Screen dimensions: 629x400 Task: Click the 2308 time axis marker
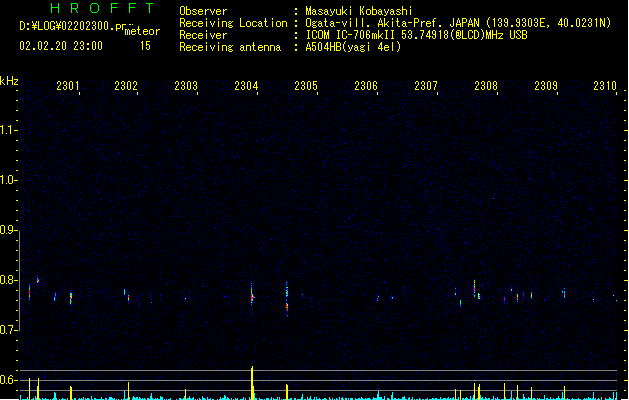pos(486,86)
